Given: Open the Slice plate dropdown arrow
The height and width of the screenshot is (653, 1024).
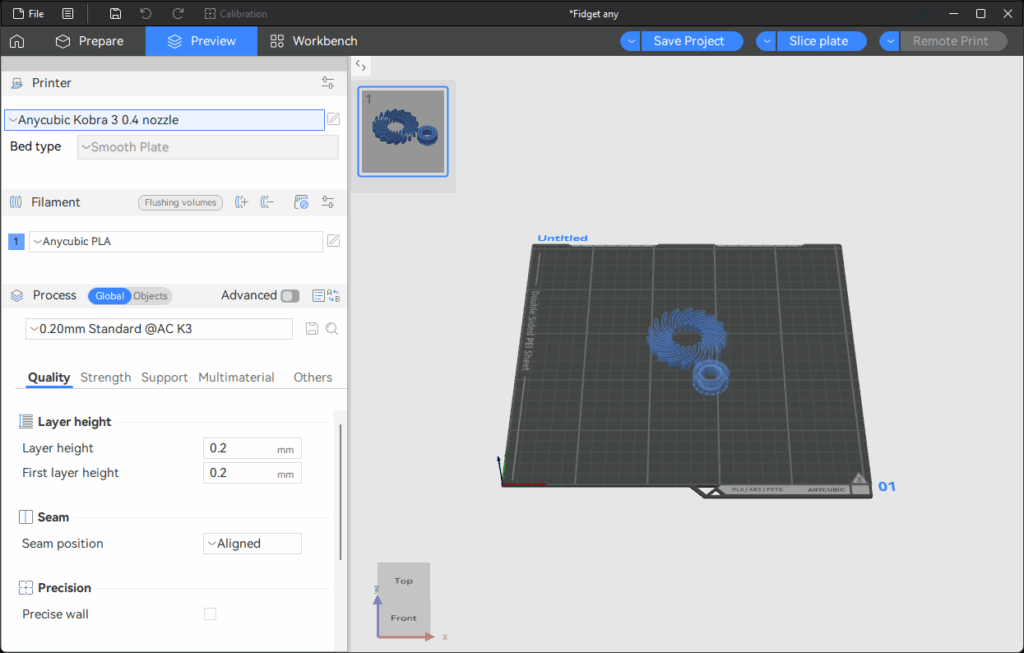Looking at the screenshot, I should 766,41.
